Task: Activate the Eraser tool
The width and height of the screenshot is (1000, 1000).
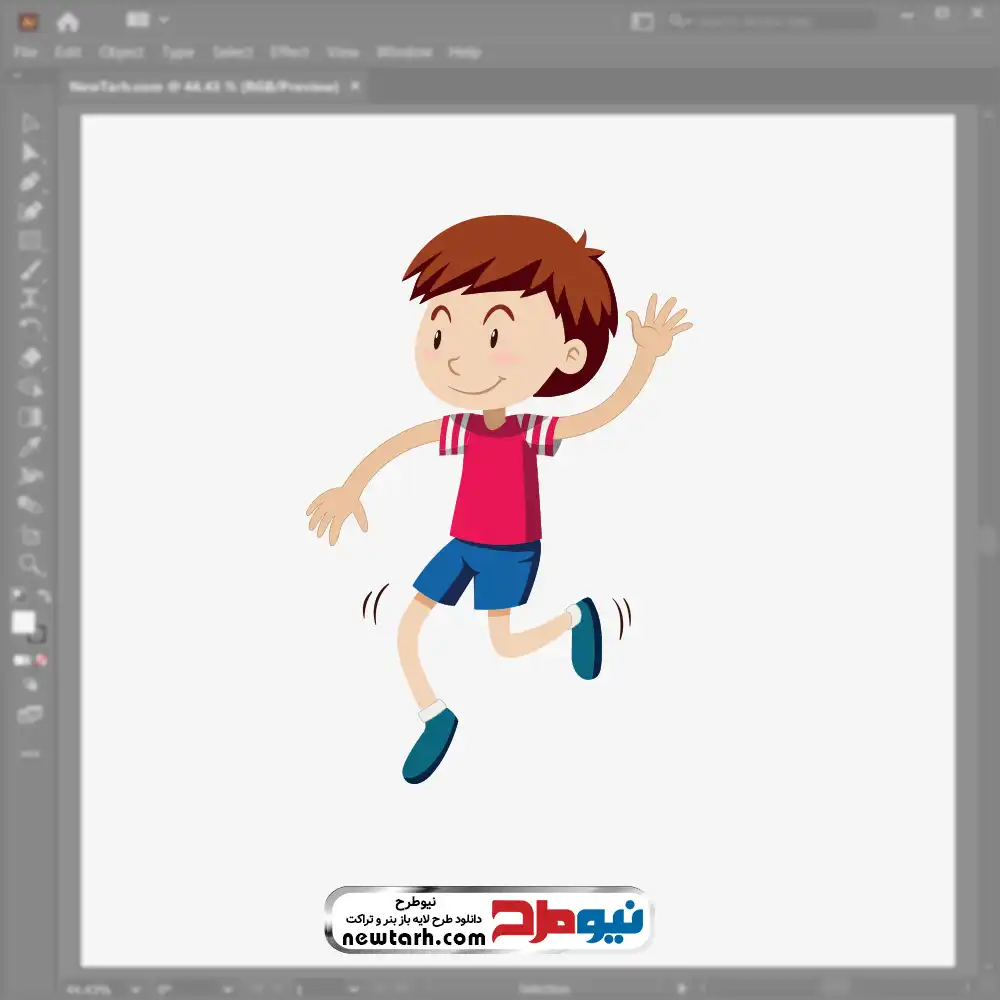Action: tap(30, 357)
